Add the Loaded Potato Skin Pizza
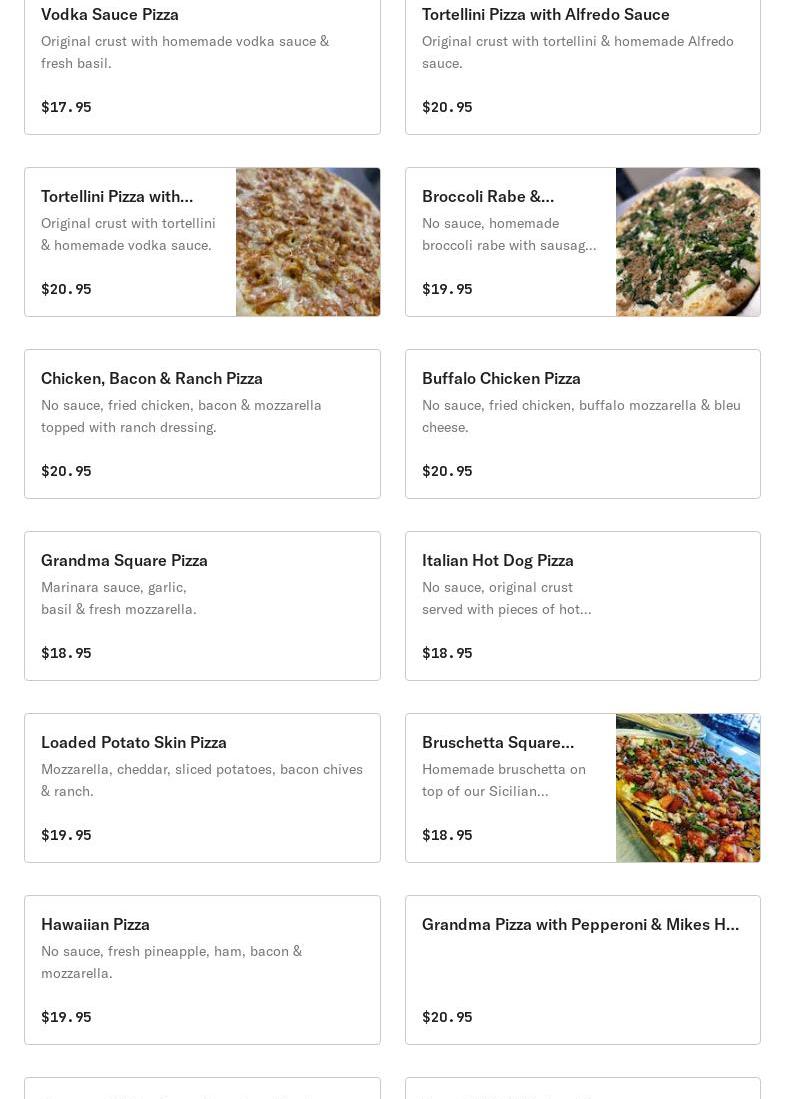 [134, 742]
